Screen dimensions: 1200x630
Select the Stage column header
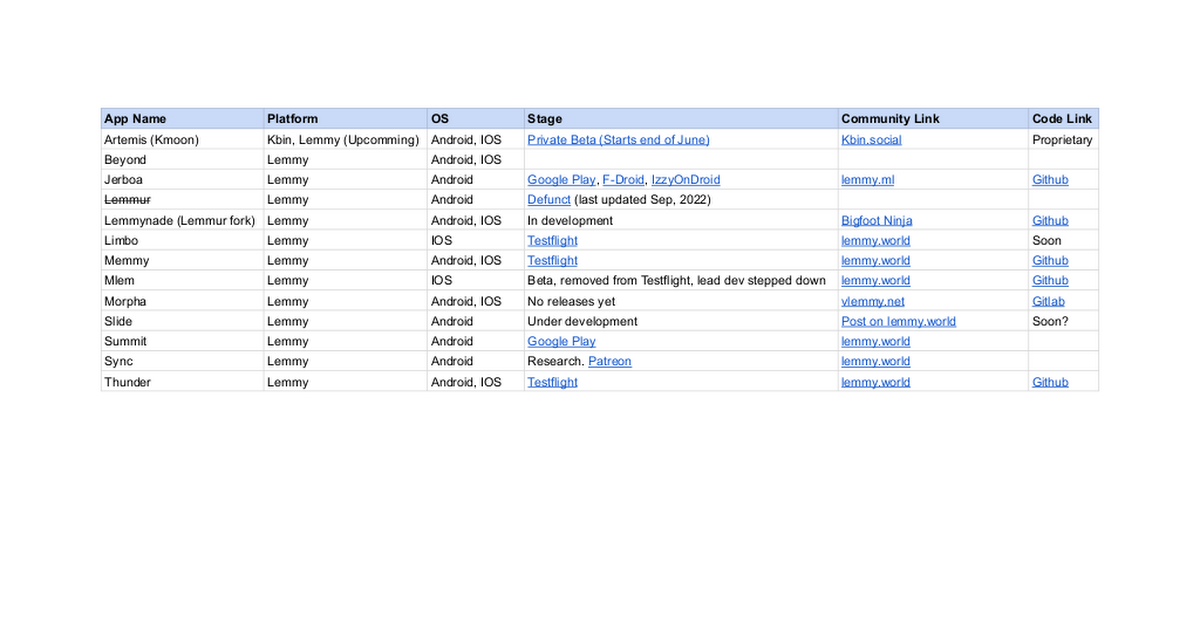point(681,119)
